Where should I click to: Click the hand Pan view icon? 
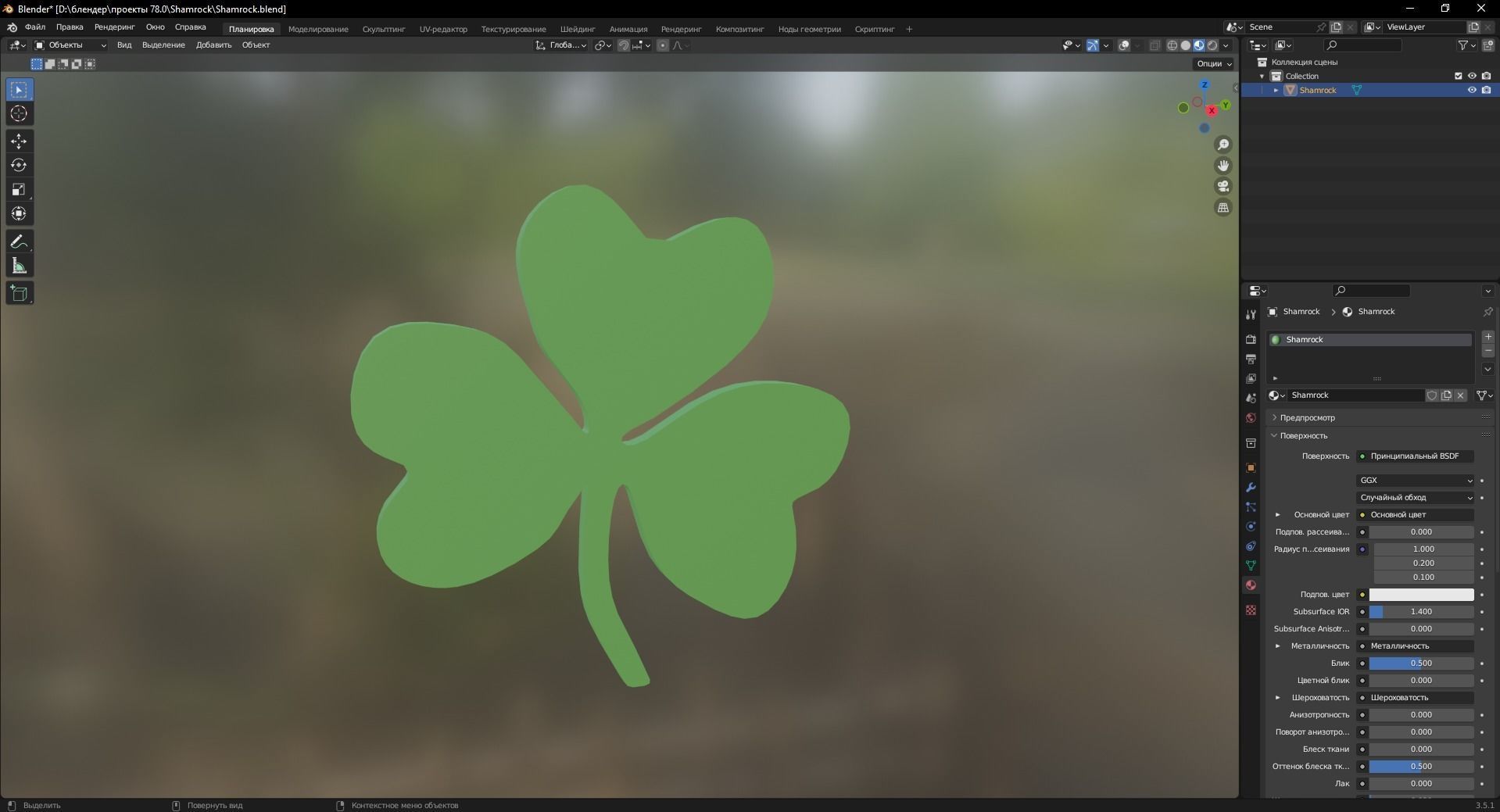tap(1223, 166)
